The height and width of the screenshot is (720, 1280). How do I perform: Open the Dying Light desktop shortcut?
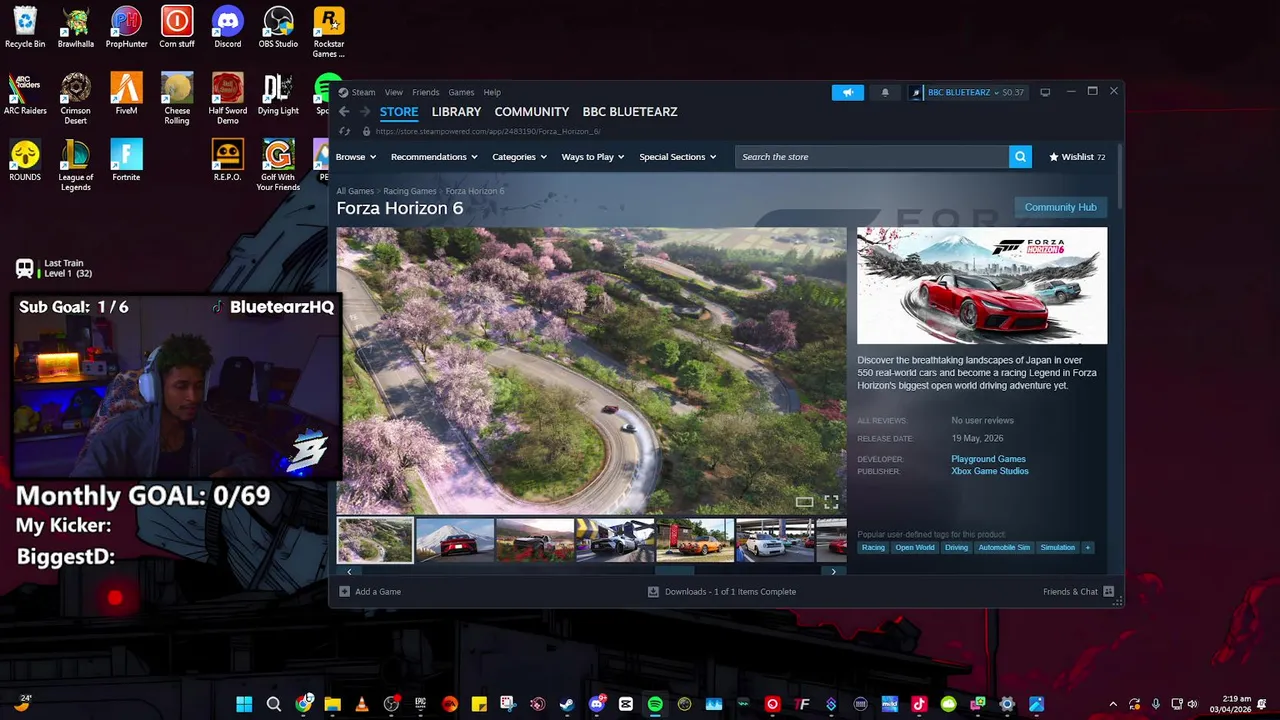pyautogui.click(x=278, y=94)
